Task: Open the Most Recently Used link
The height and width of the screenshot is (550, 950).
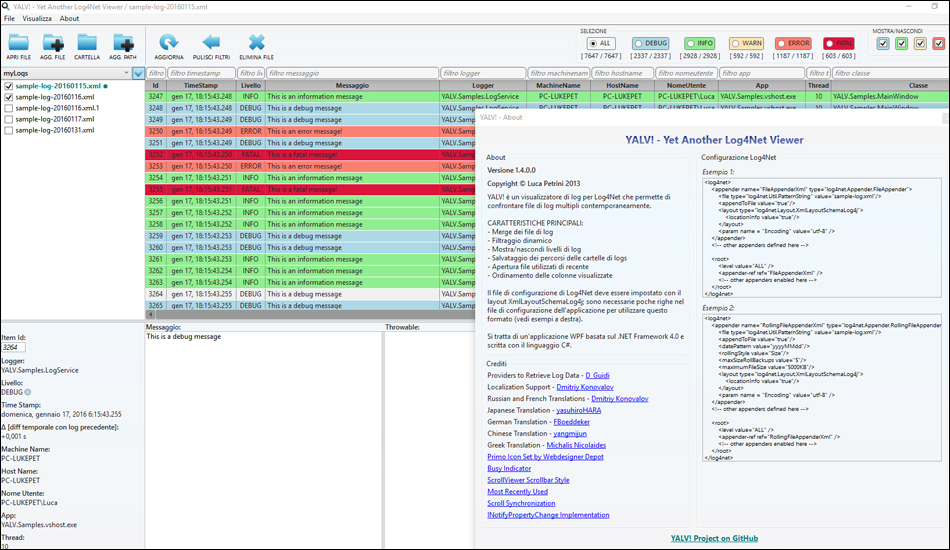Action: coord(517,492)
